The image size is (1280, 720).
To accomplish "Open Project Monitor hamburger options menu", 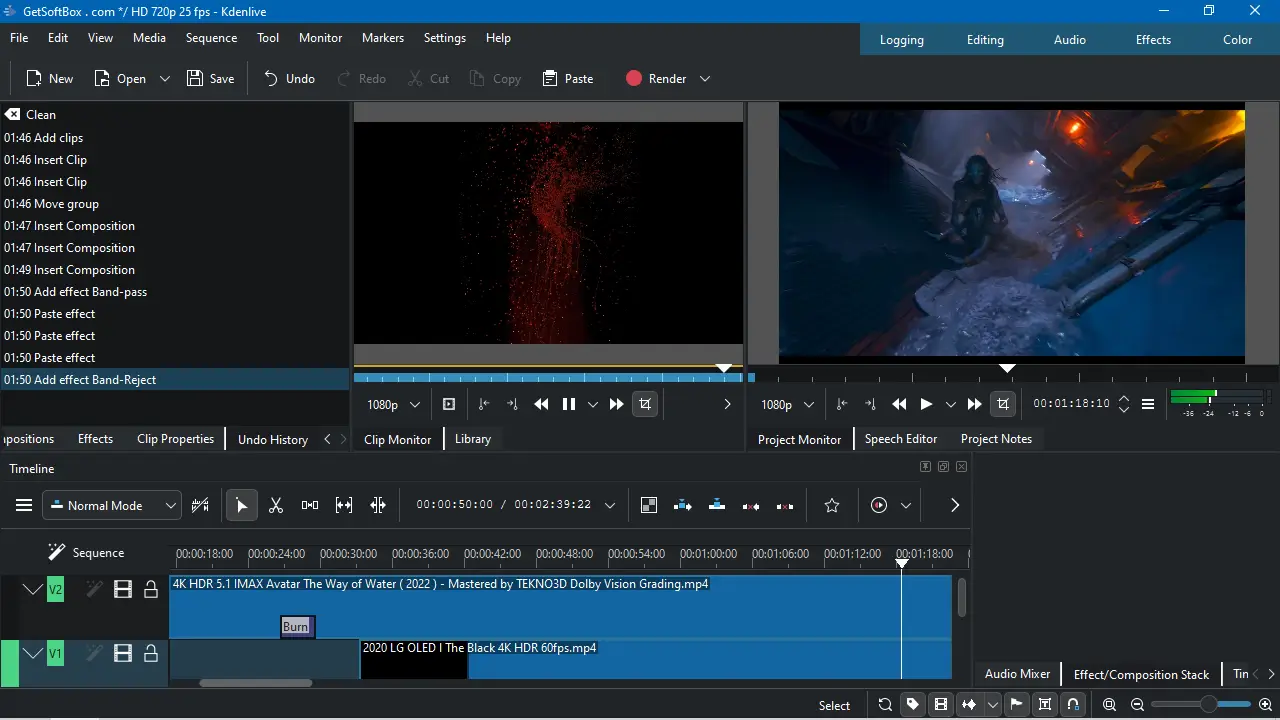I will pos(1148,404).
